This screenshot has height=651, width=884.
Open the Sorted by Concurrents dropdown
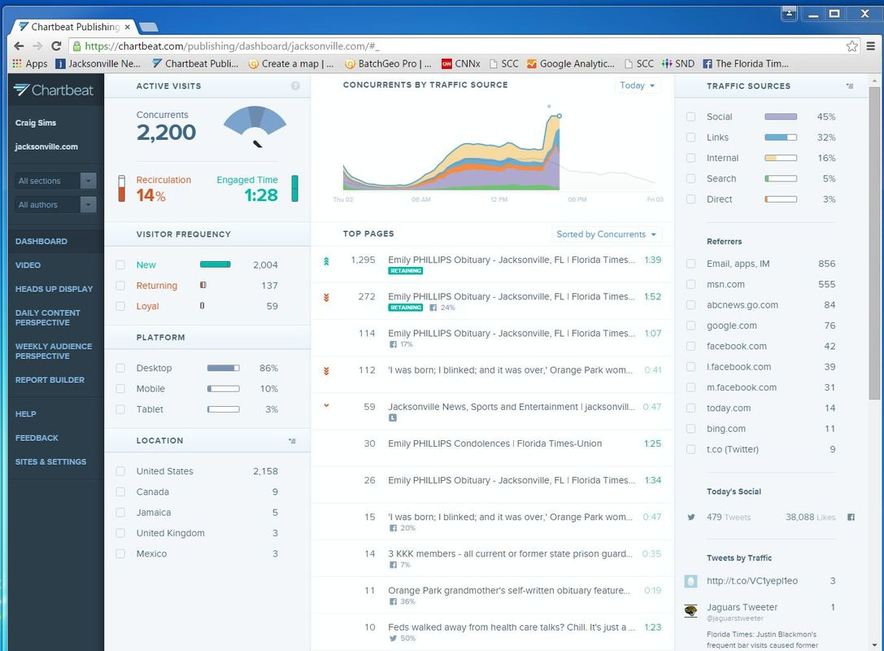pyautogui.click(x=606, y=234)
